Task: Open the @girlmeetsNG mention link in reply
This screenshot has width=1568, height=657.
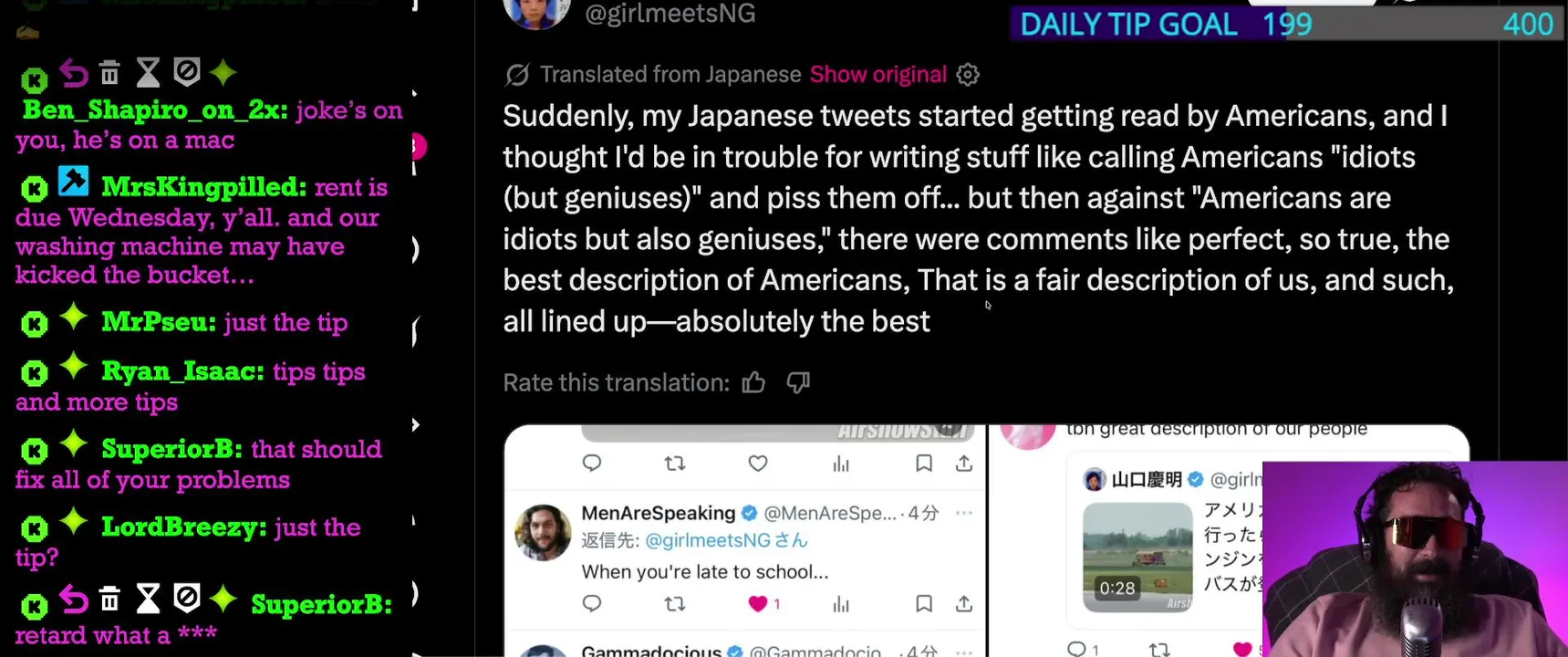Action: (x=707, y=540)
